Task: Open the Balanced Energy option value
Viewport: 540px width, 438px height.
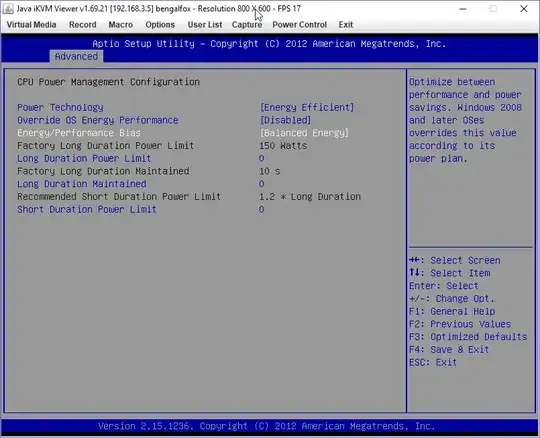Action: coord(304,133)
